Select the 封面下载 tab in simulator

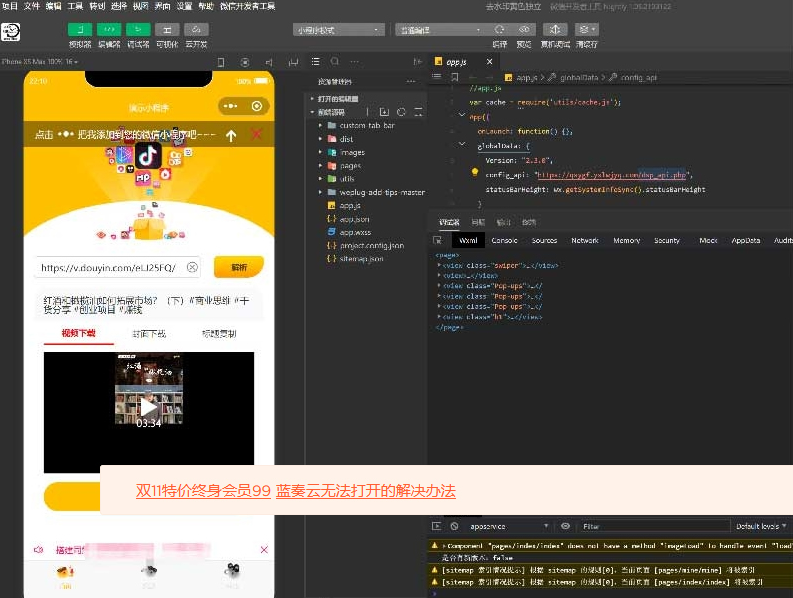[x=149, y=333]
